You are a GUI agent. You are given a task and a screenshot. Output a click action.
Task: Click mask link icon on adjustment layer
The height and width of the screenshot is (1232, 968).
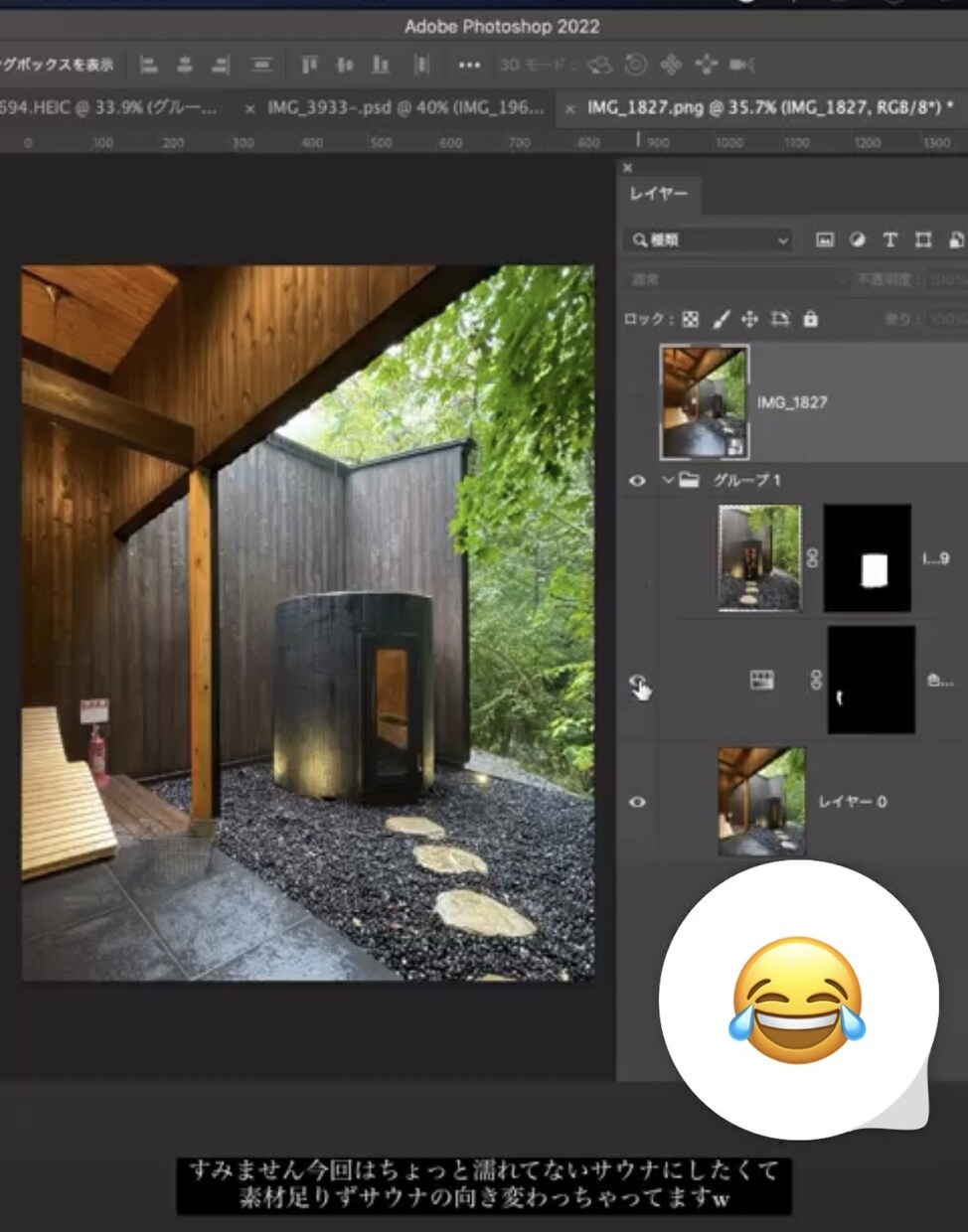pos(816,681)
